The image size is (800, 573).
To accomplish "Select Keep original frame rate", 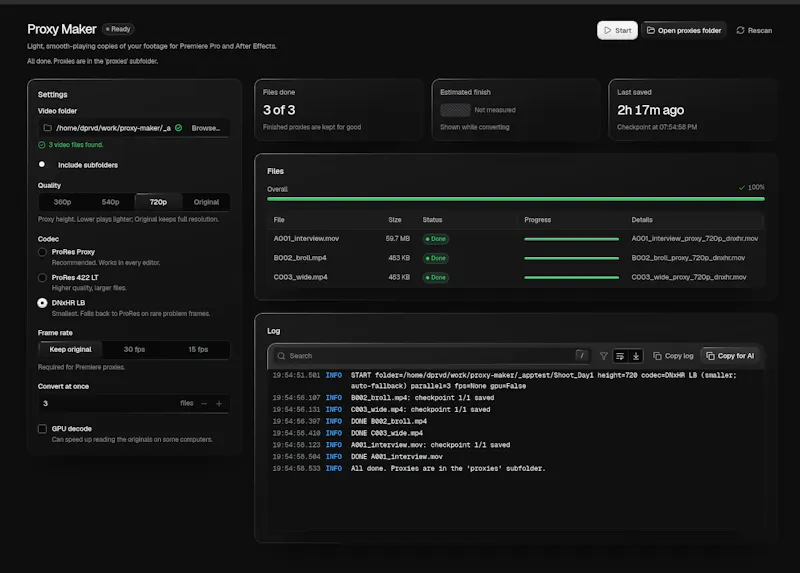I will [x=70, y=350].
